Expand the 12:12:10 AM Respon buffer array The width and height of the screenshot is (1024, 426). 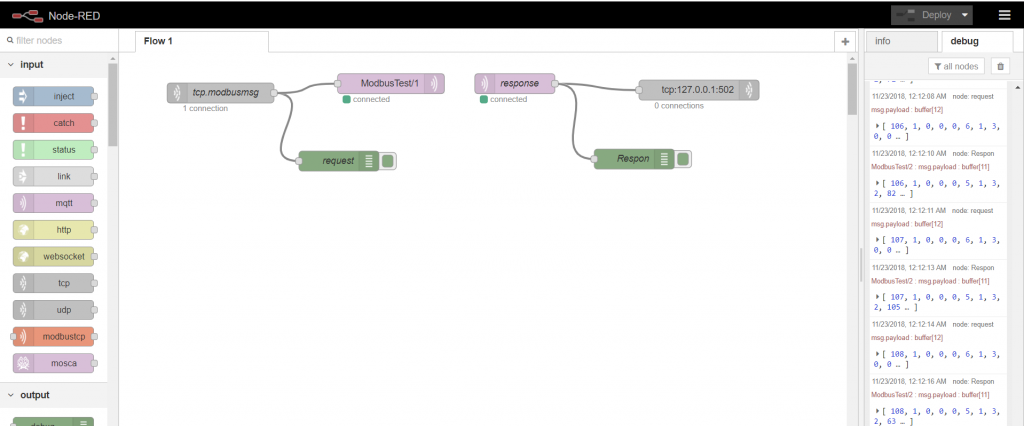coord(878,182)
